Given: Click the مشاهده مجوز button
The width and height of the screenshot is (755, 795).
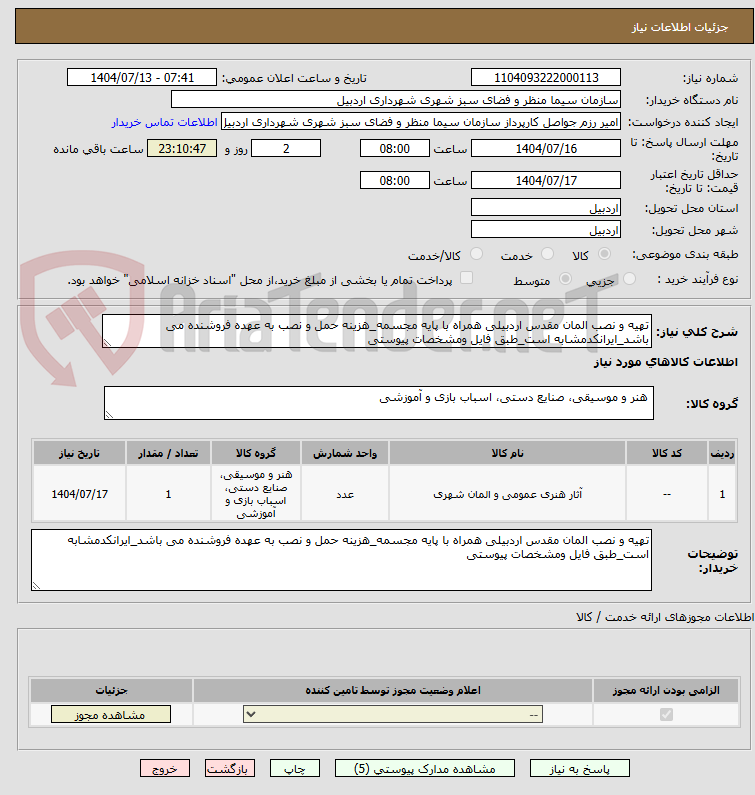Looking at the screenshot, I should [111, 715].
